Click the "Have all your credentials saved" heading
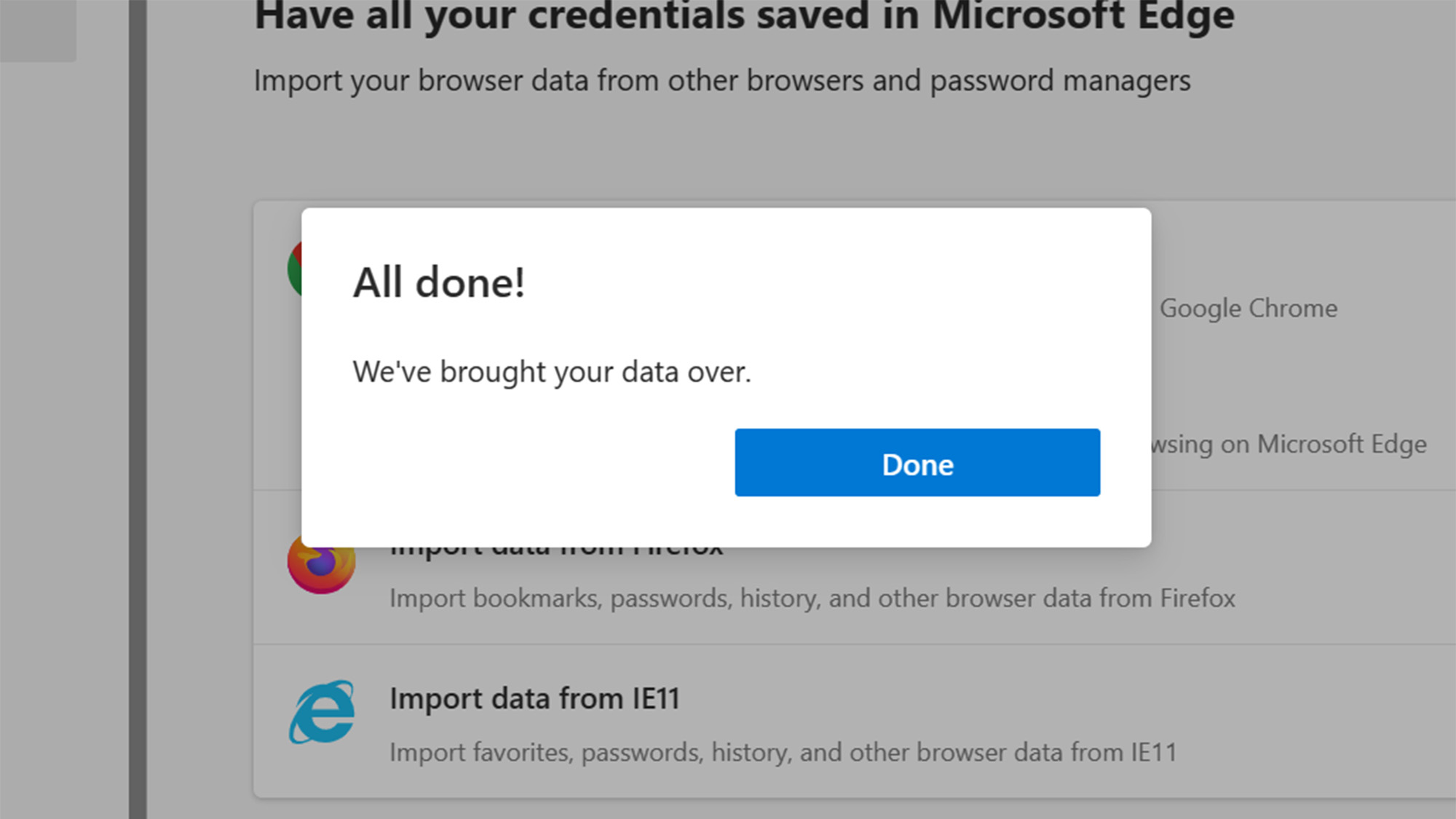The width and height of the screenshot is (1456, 819). pos(744,16)
